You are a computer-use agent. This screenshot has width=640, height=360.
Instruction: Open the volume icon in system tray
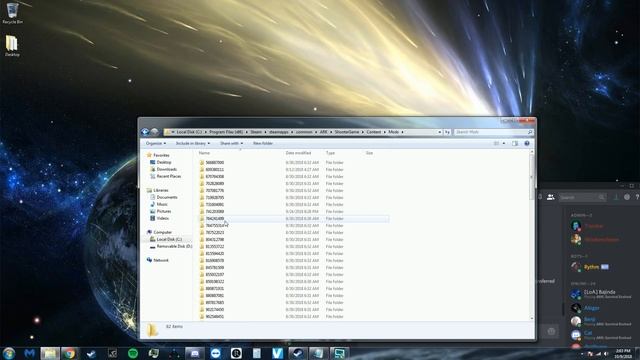click(x=606, y=354)
